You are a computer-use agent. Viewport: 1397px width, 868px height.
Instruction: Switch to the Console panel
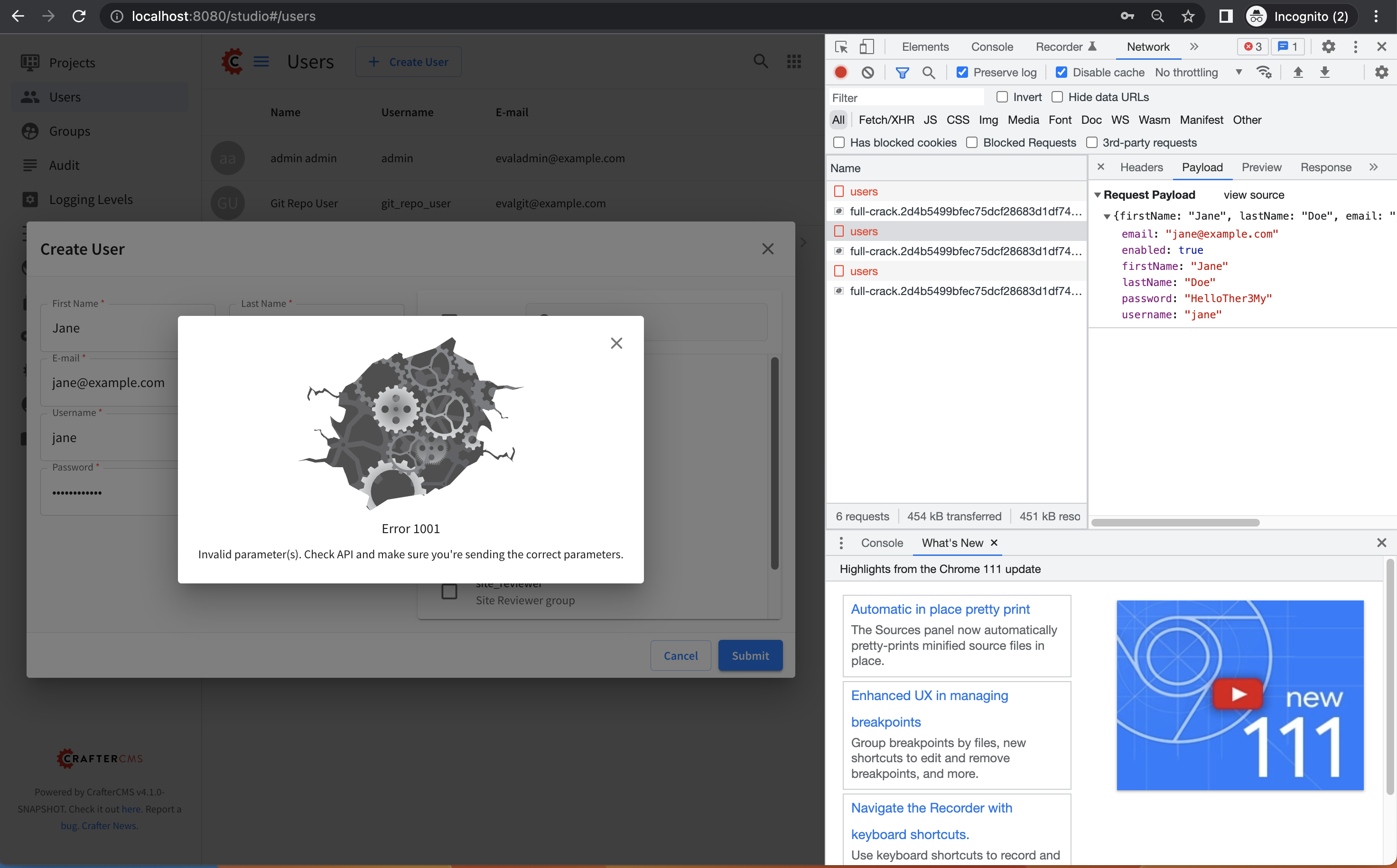coord(992,46)
